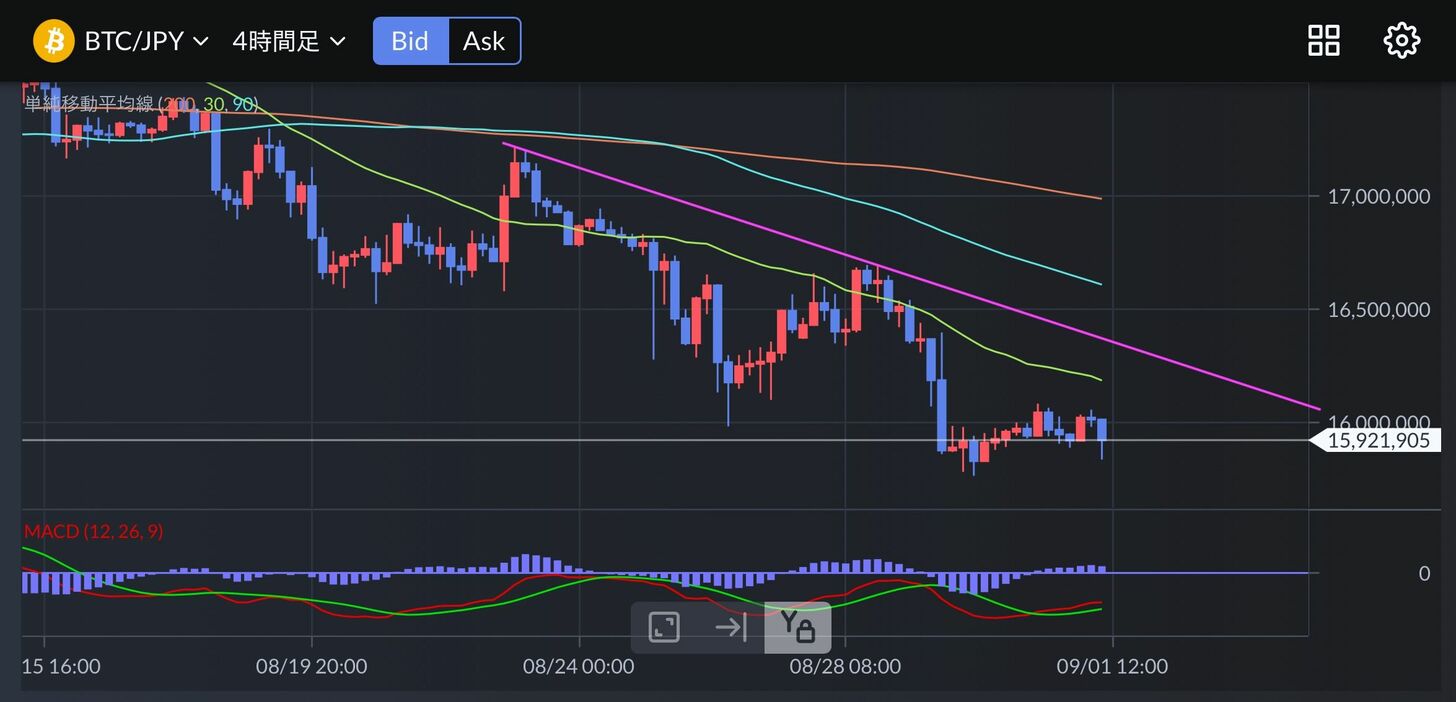Click the 17,000,000 price axis label
This screenshot has width=1456, height=702.
point(1378,197)
